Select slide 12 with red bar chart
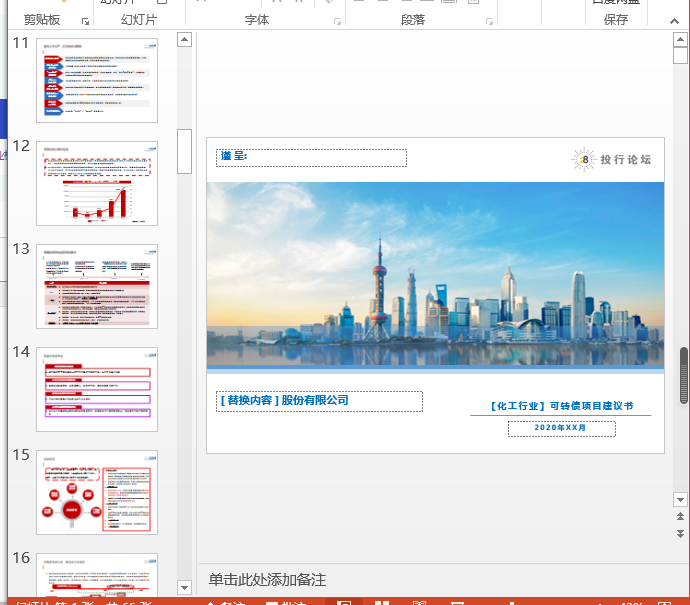The image size is (690, 605). (x=97, y=183)
